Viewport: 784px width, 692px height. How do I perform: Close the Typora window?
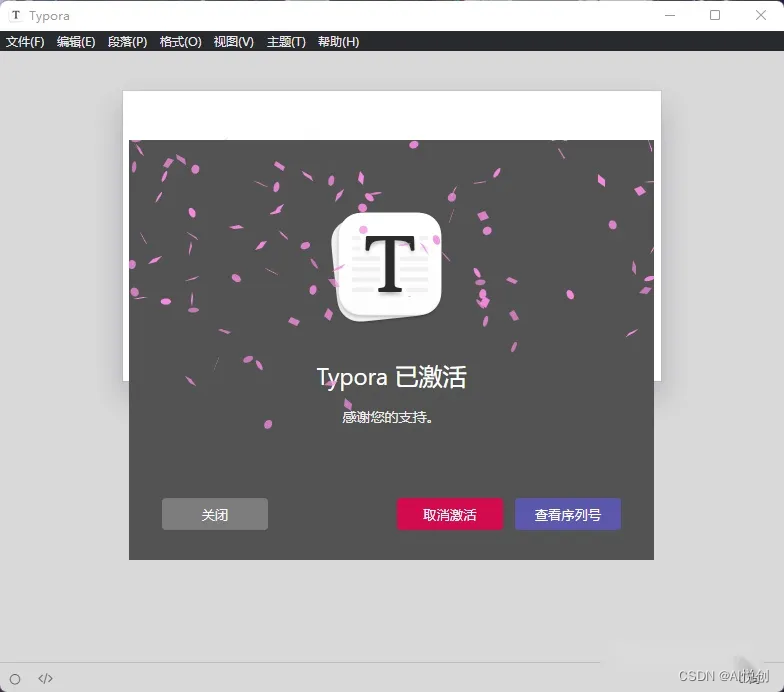[760, 16]
